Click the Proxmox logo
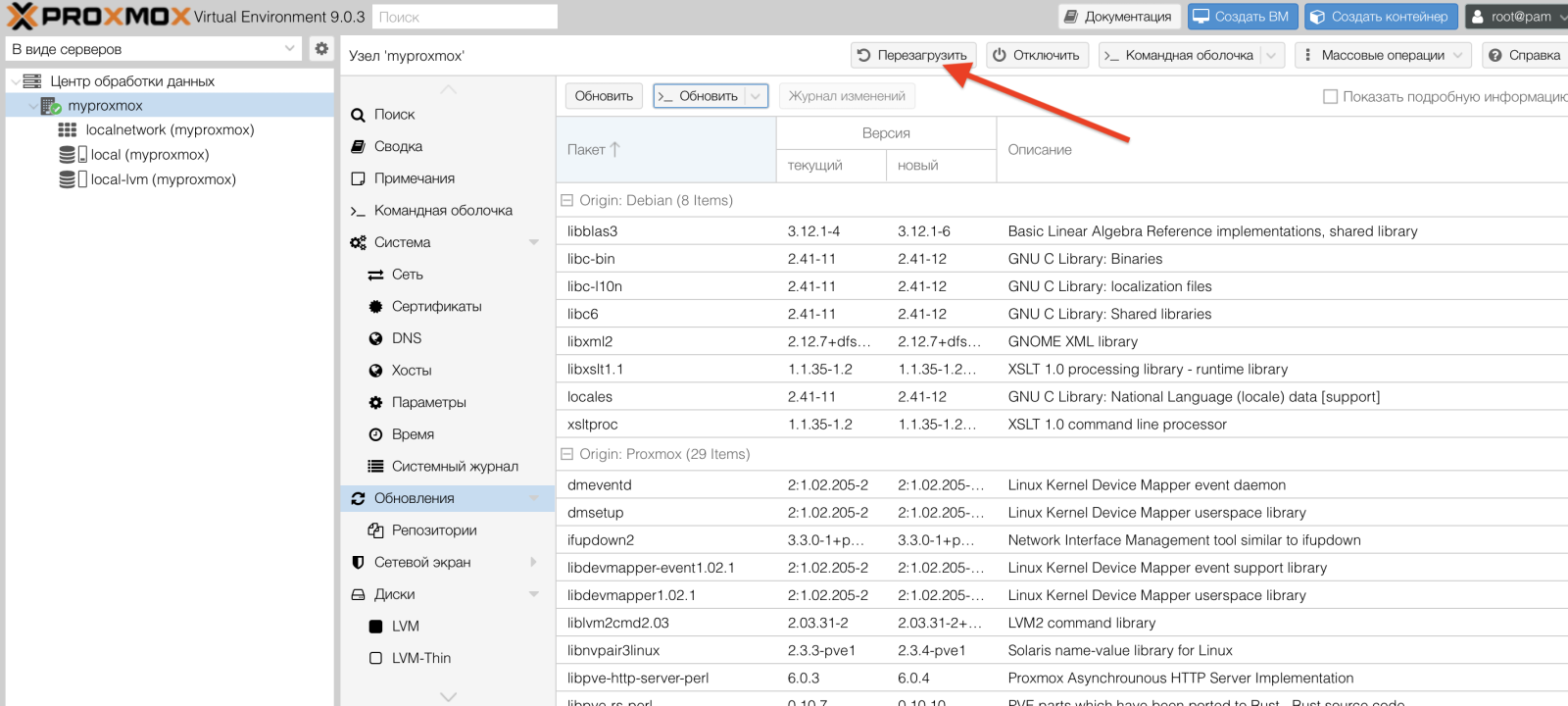The height and width of the screenshot is (706, 1568). (x=99, y=17)
